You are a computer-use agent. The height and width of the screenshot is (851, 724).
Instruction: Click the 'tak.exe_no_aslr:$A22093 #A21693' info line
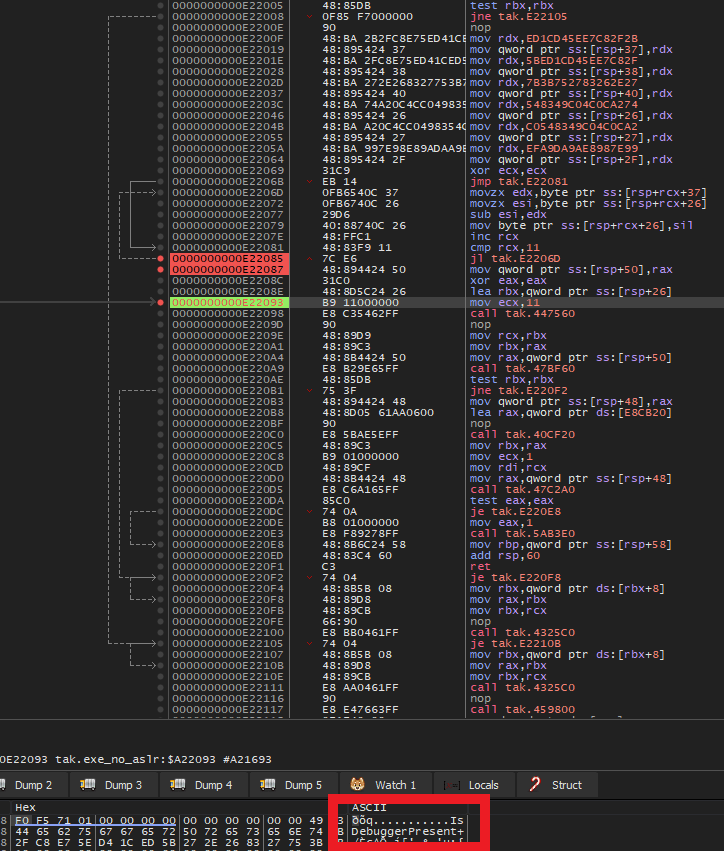(163, 759)
